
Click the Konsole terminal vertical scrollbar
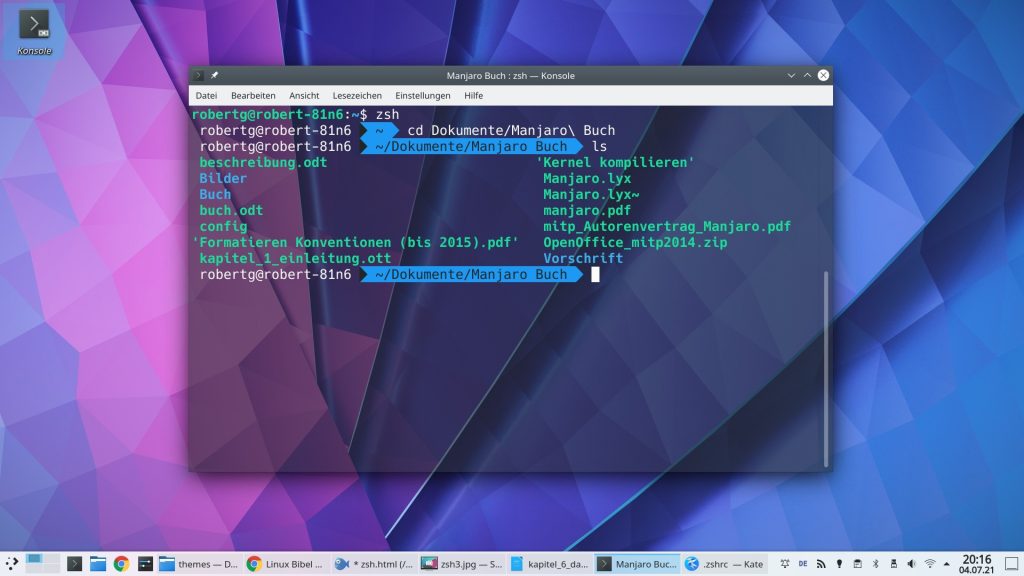tap(826, 369)
